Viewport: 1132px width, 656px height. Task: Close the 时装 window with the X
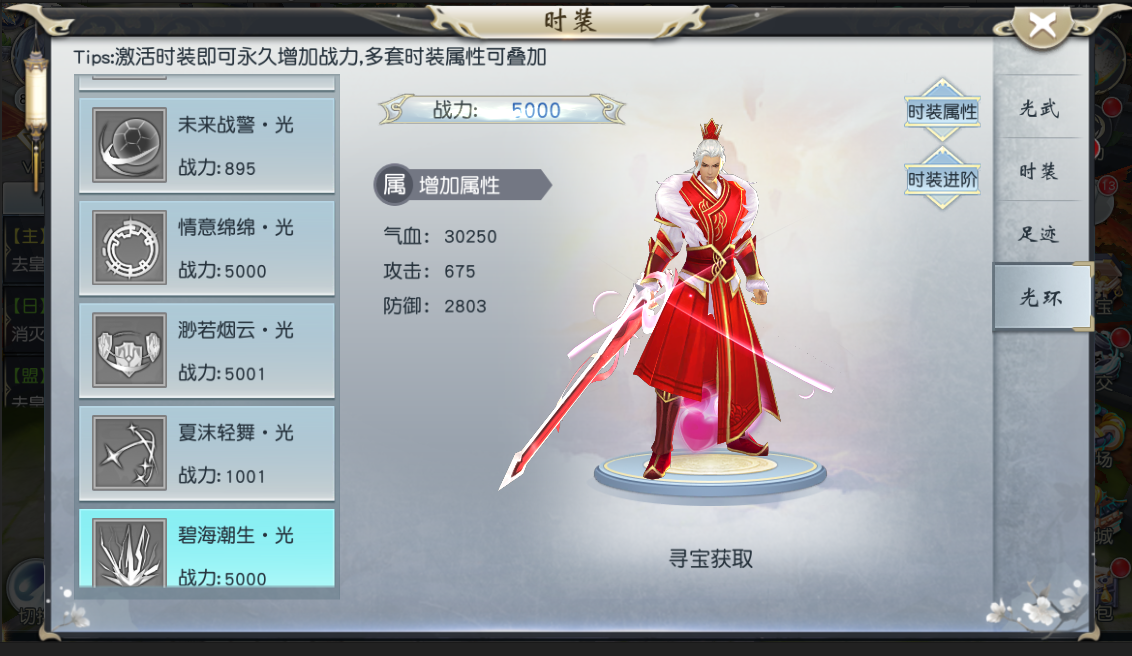1042,26
